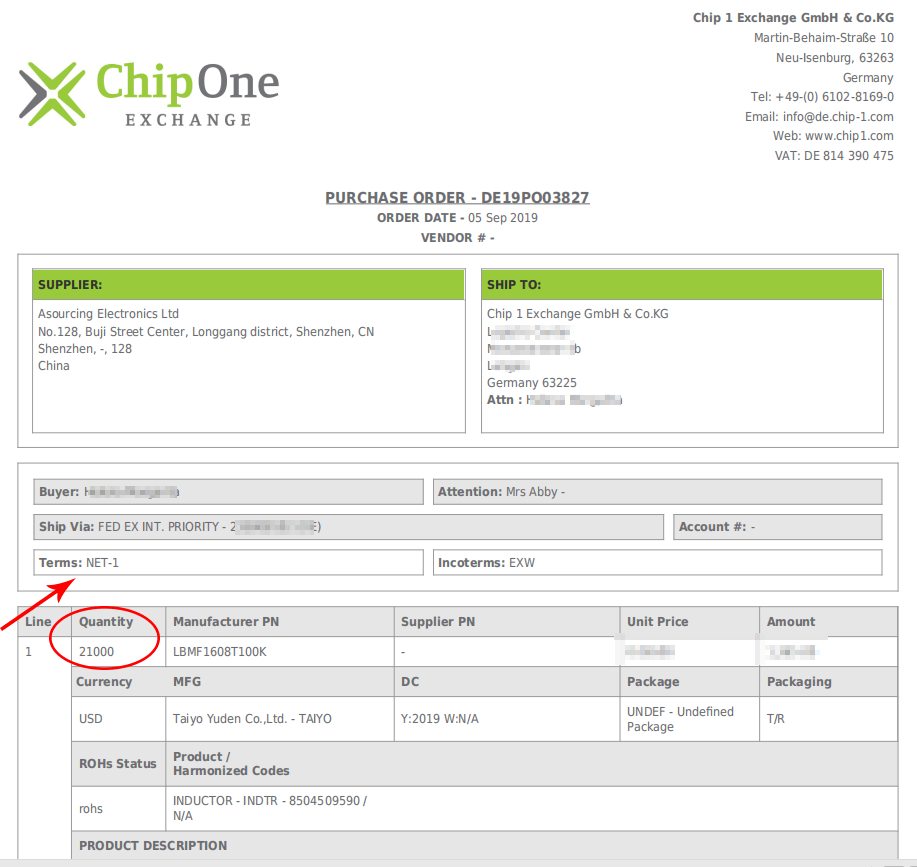Select the company name under Ship To
This screenshot has width=917, height=867.
pos(578,313)
